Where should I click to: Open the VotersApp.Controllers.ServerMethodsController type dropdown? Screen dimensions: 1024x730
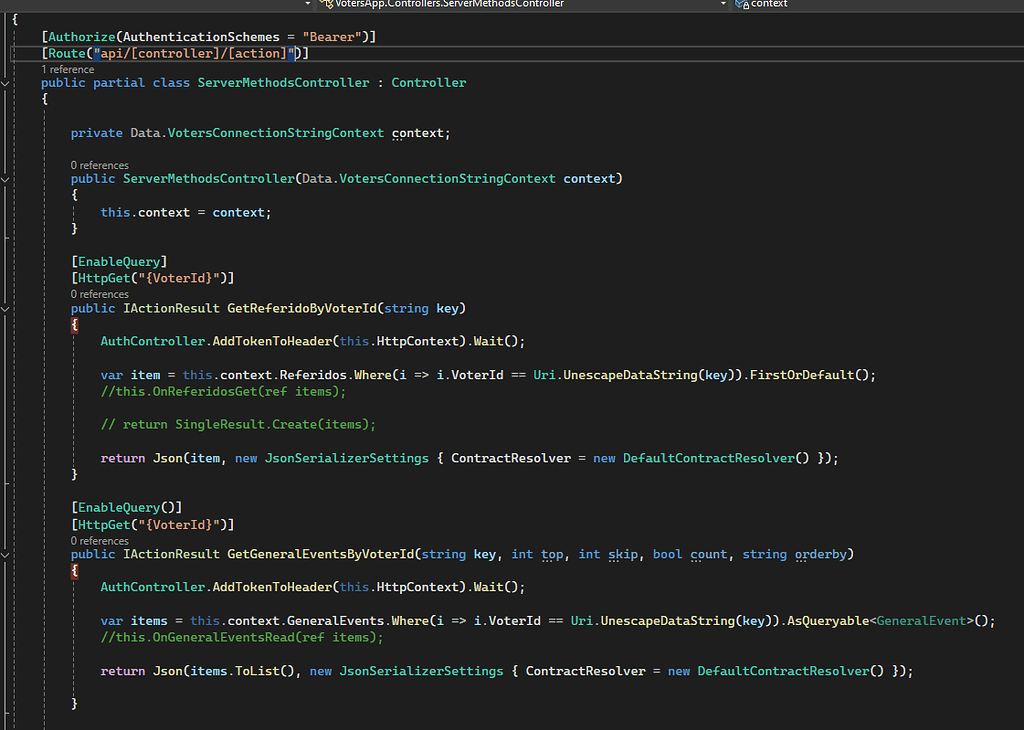(x=522, y=4)
